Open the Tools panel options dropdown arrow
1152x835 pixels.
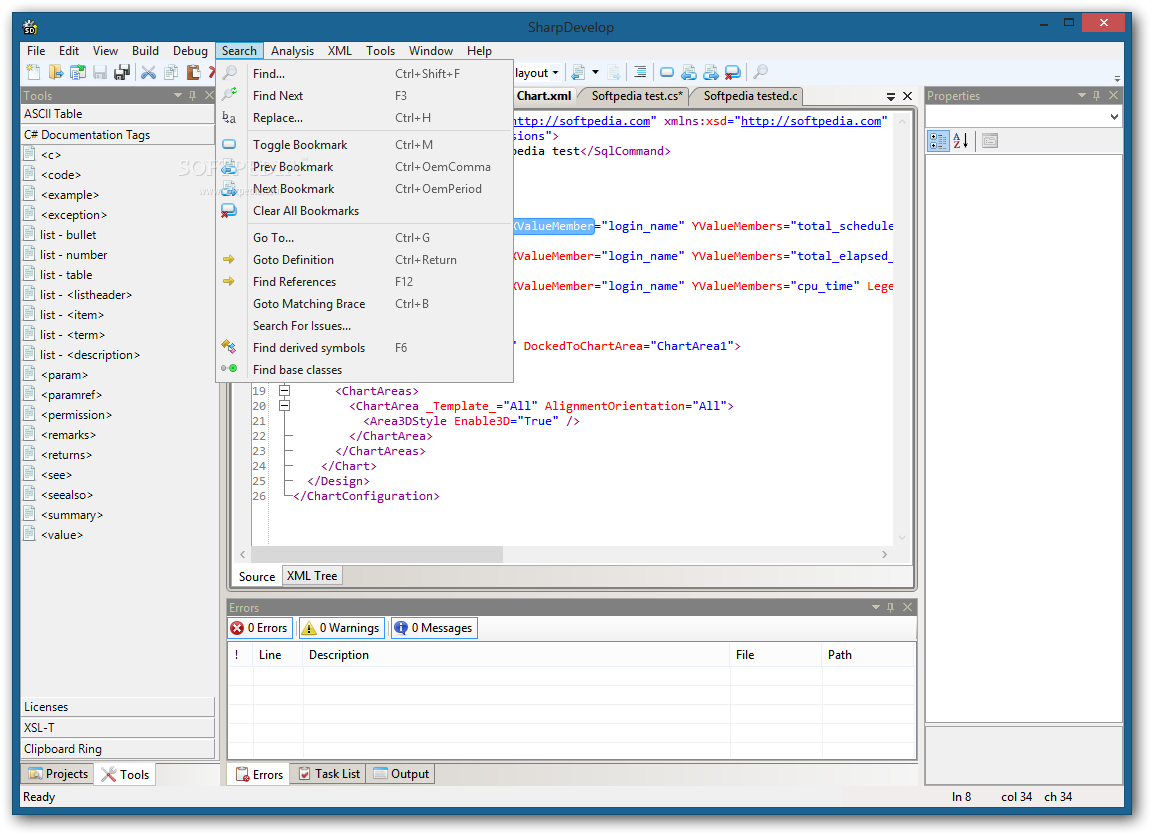pyautogui.click(x=177, y=95)
